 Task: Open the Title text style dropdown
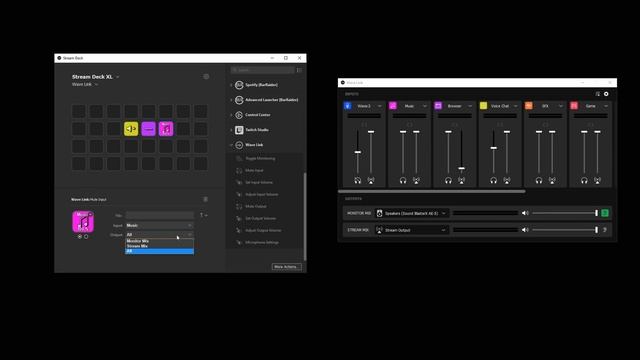pyautogui.click(x=203, y=215)
